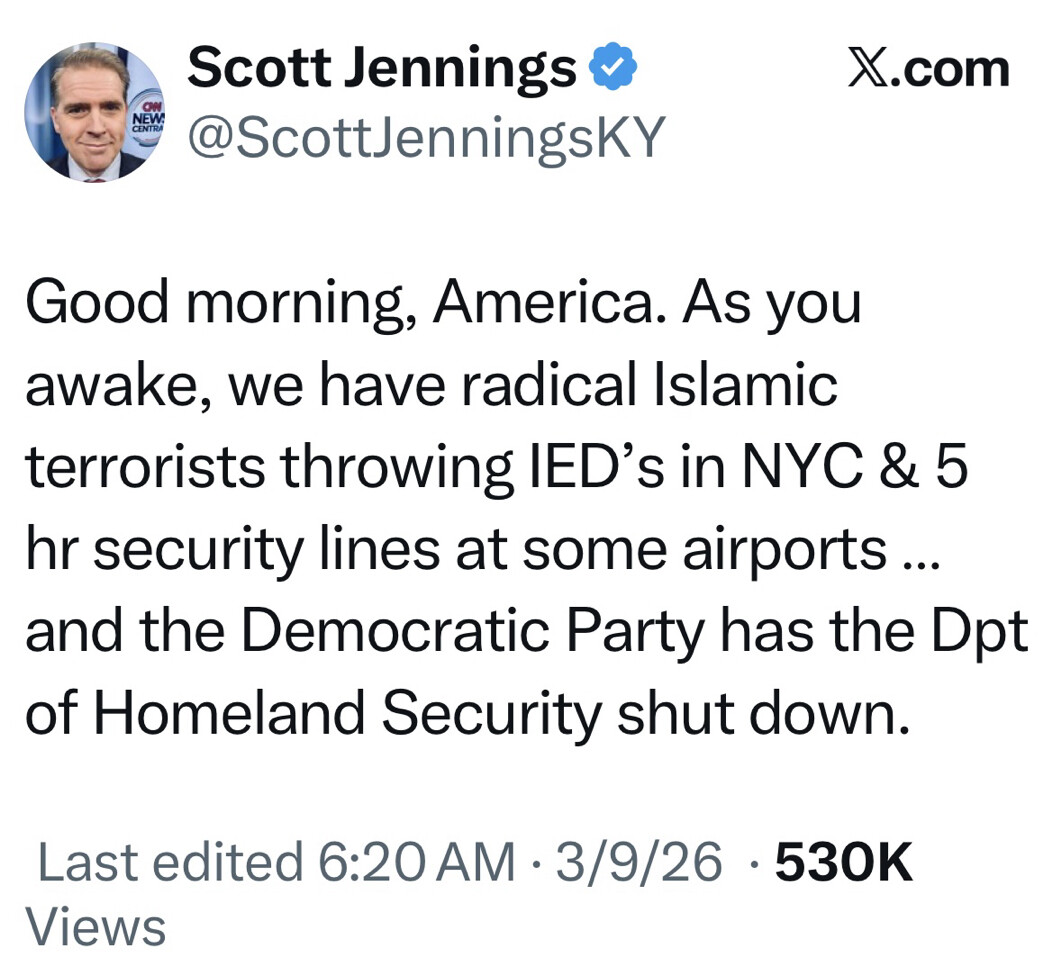Click the X logo at top right

871,70
